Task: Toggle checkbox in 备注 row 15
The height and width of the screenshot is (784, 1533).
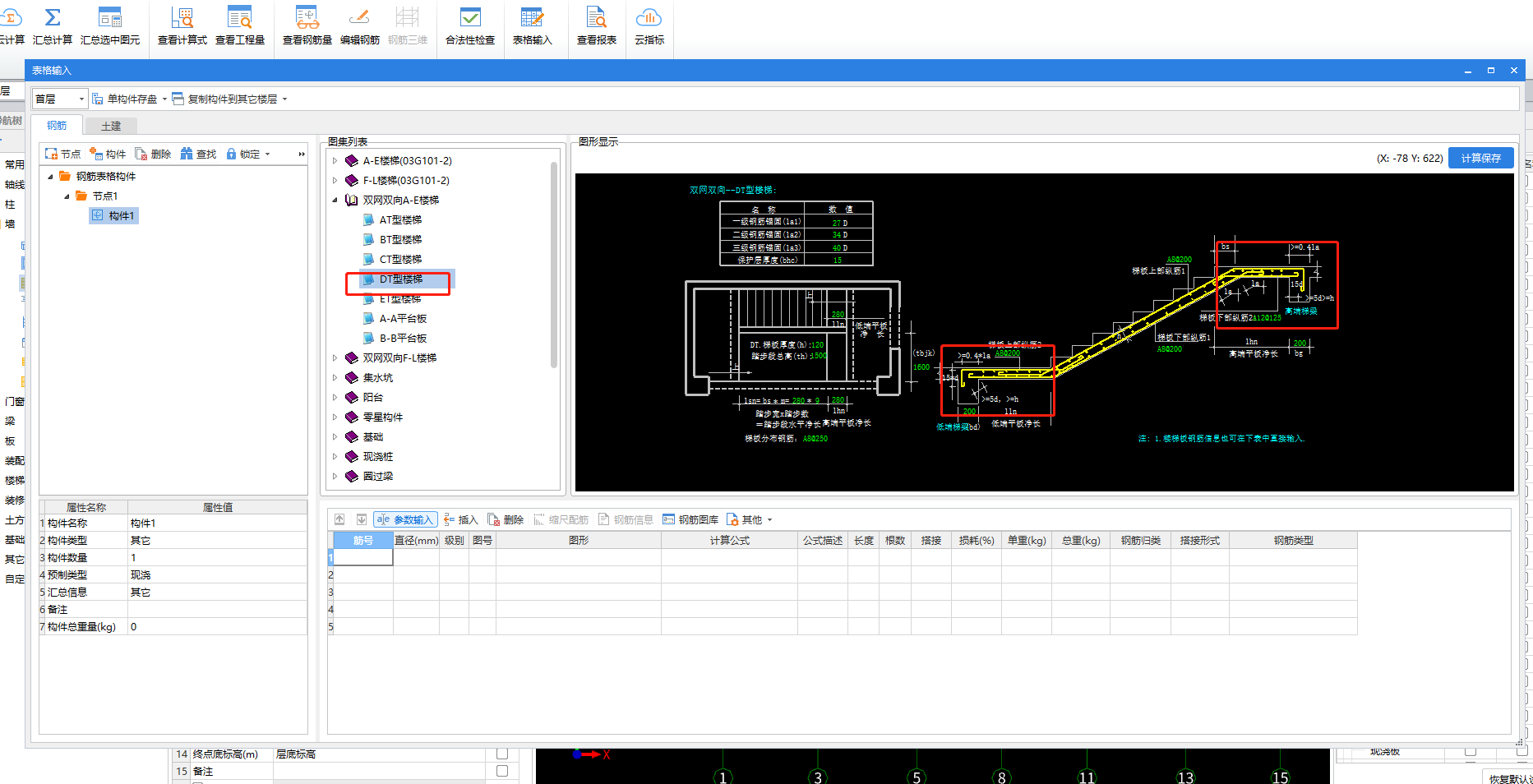Action: [502, 771]
